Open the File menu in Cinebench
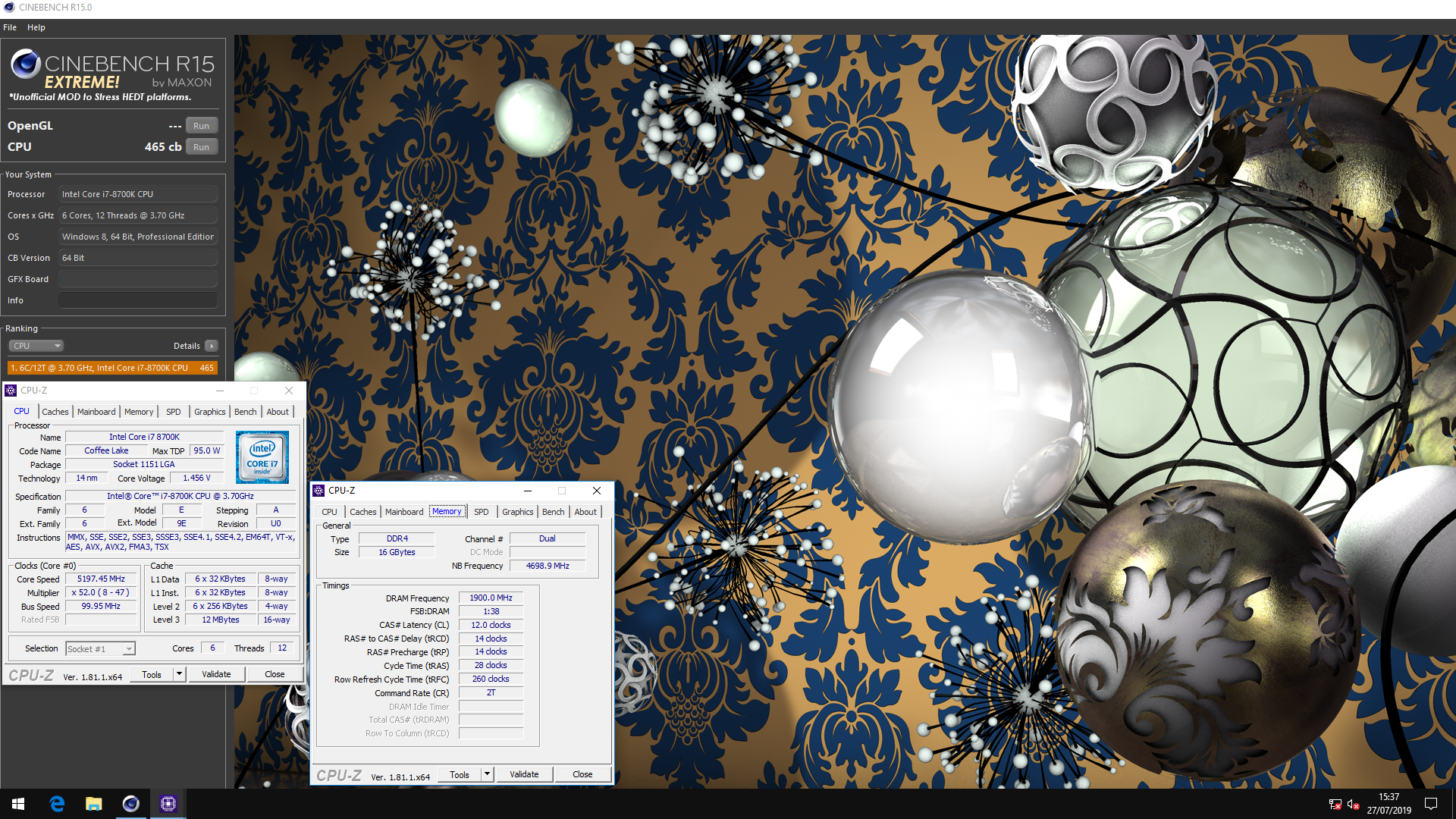Viewport: 1456px width, 819px height. click(10, 27)
